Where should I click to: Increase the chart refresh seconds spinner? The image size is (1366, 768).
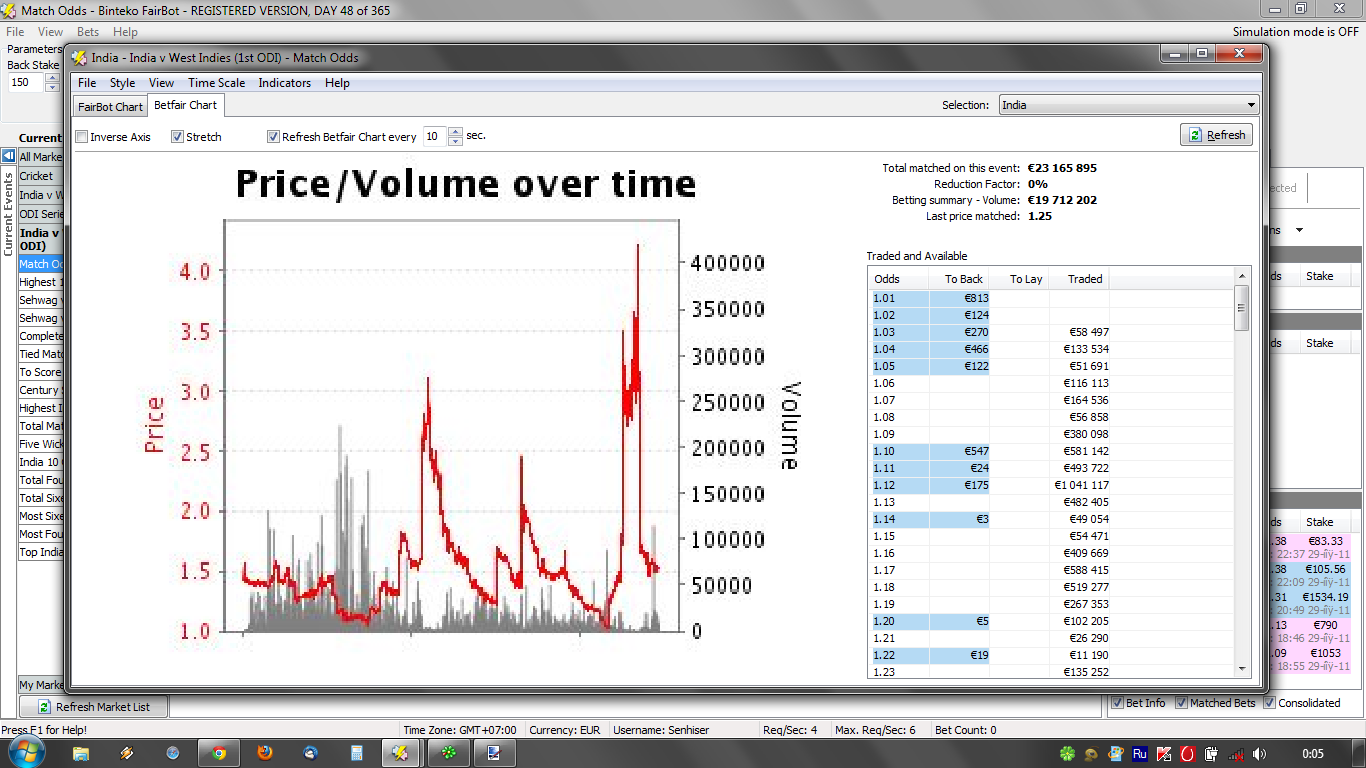tap(455, 132)
